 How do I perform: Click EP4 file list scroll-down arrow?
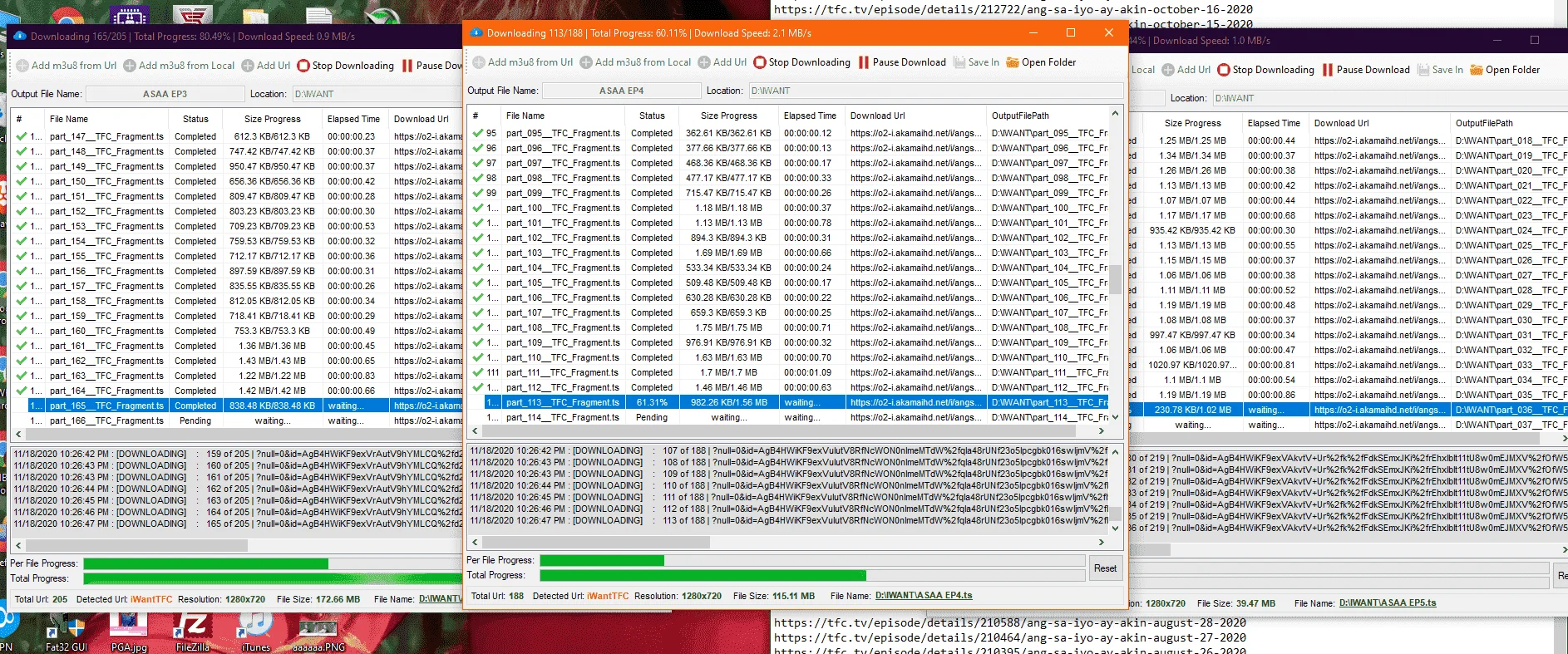[1116, 417]
